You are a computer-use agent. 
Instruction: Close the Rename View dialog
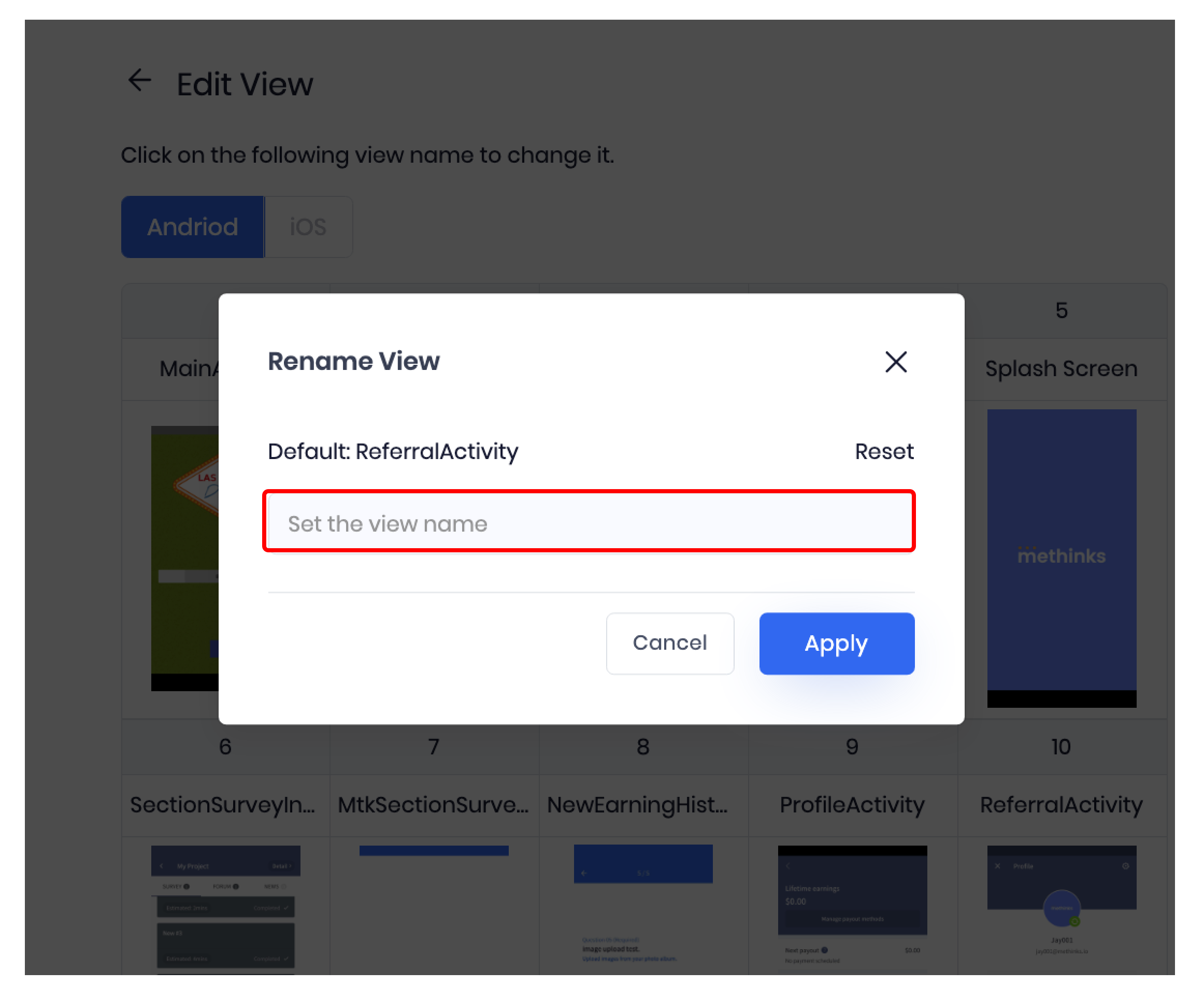point(896,362)
